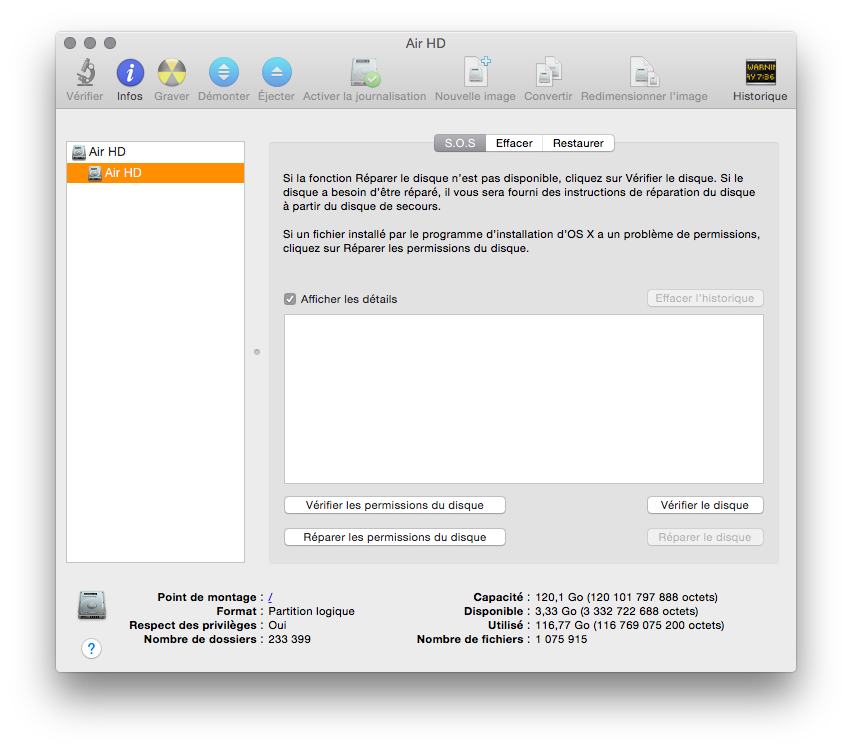Close the Air HD window
This screenshot has height=752, width=852.
70,43
